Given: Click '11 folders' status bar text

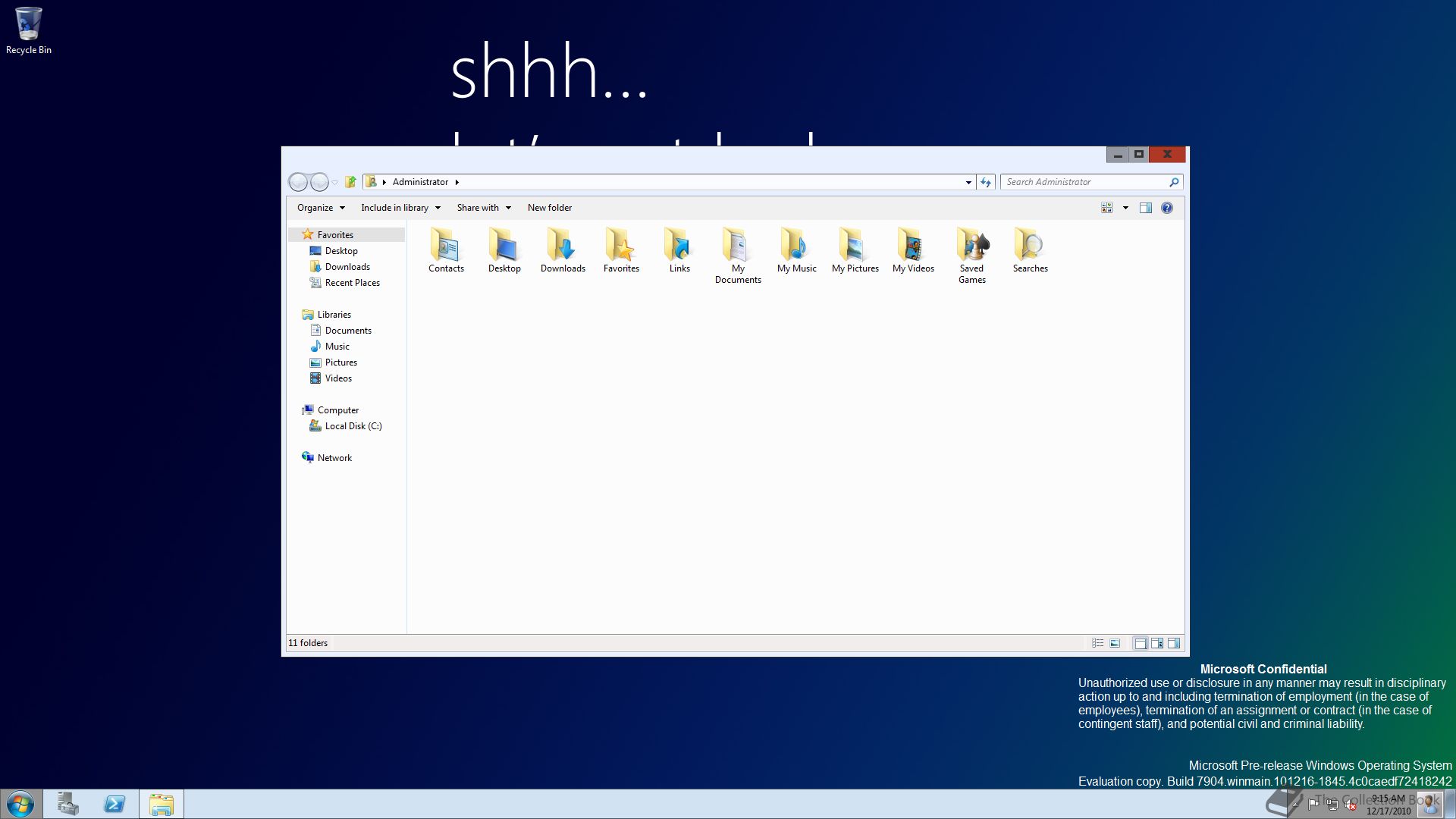Looking at the screenshot, I should 308,643.
